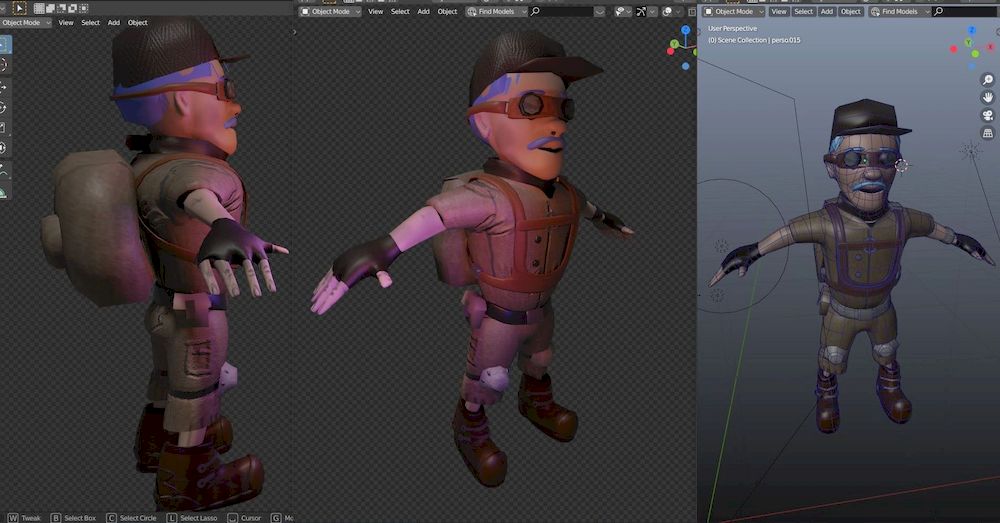Activate the Annotate tool in left toolbar
This screenshot has width=1000, height=523.
click(x=3, y=170)
